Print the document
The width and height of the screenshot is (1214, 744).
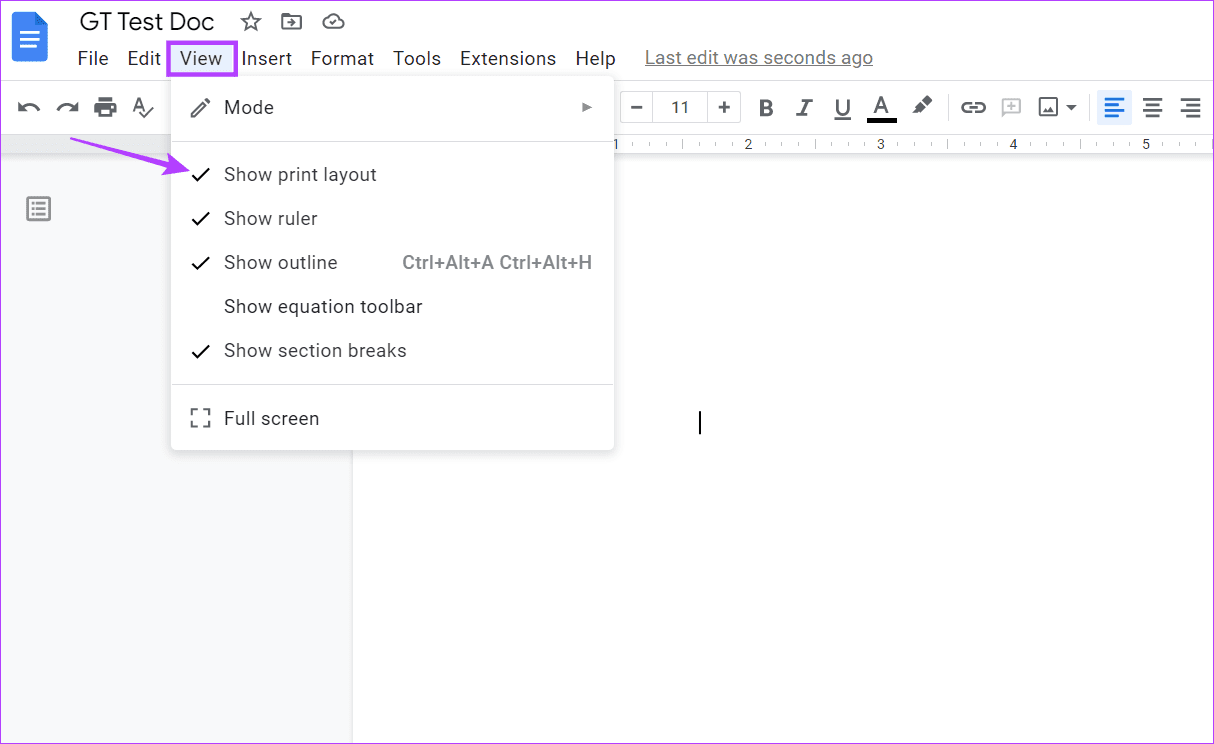(105, 107)
